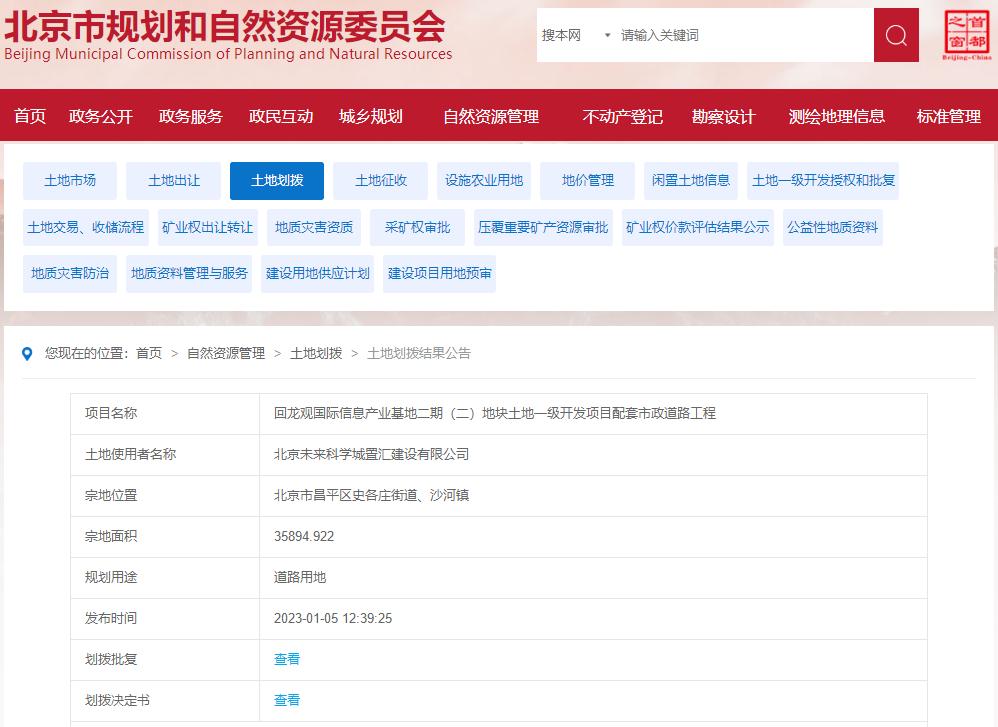Open the 搜本网 search scope dropdown

point(575,35)
